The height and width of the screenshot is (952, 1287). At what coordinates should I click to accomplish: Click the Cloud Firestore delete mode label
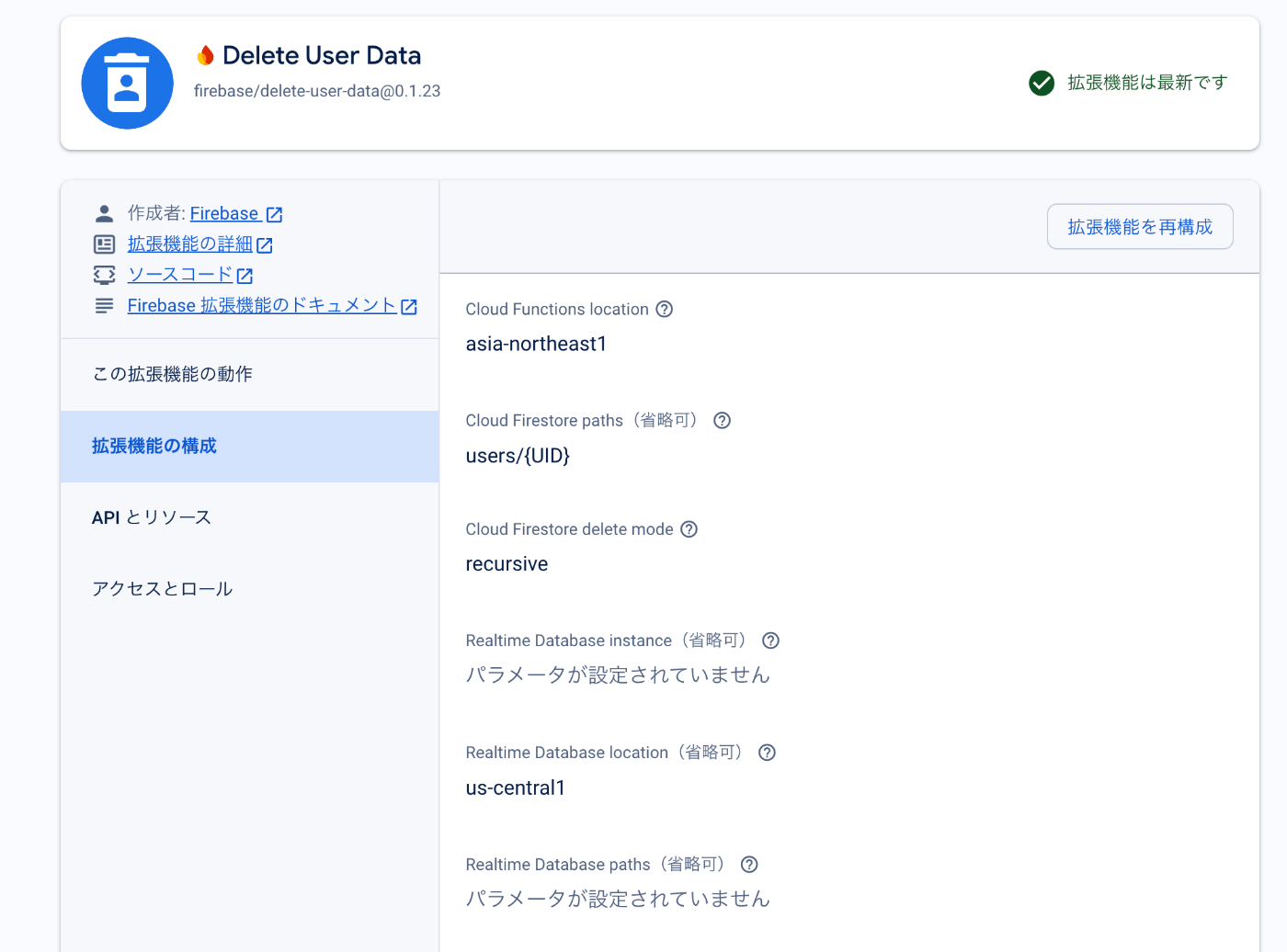click(x=569, y=529)
